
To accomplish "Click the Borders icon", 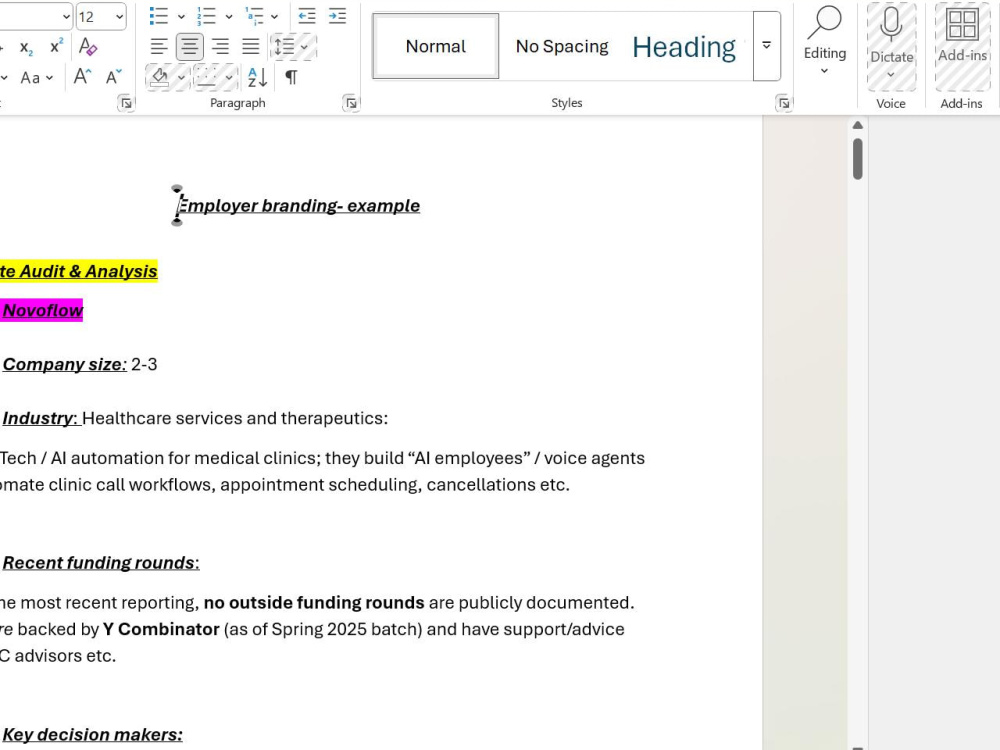I will (206, 77).
